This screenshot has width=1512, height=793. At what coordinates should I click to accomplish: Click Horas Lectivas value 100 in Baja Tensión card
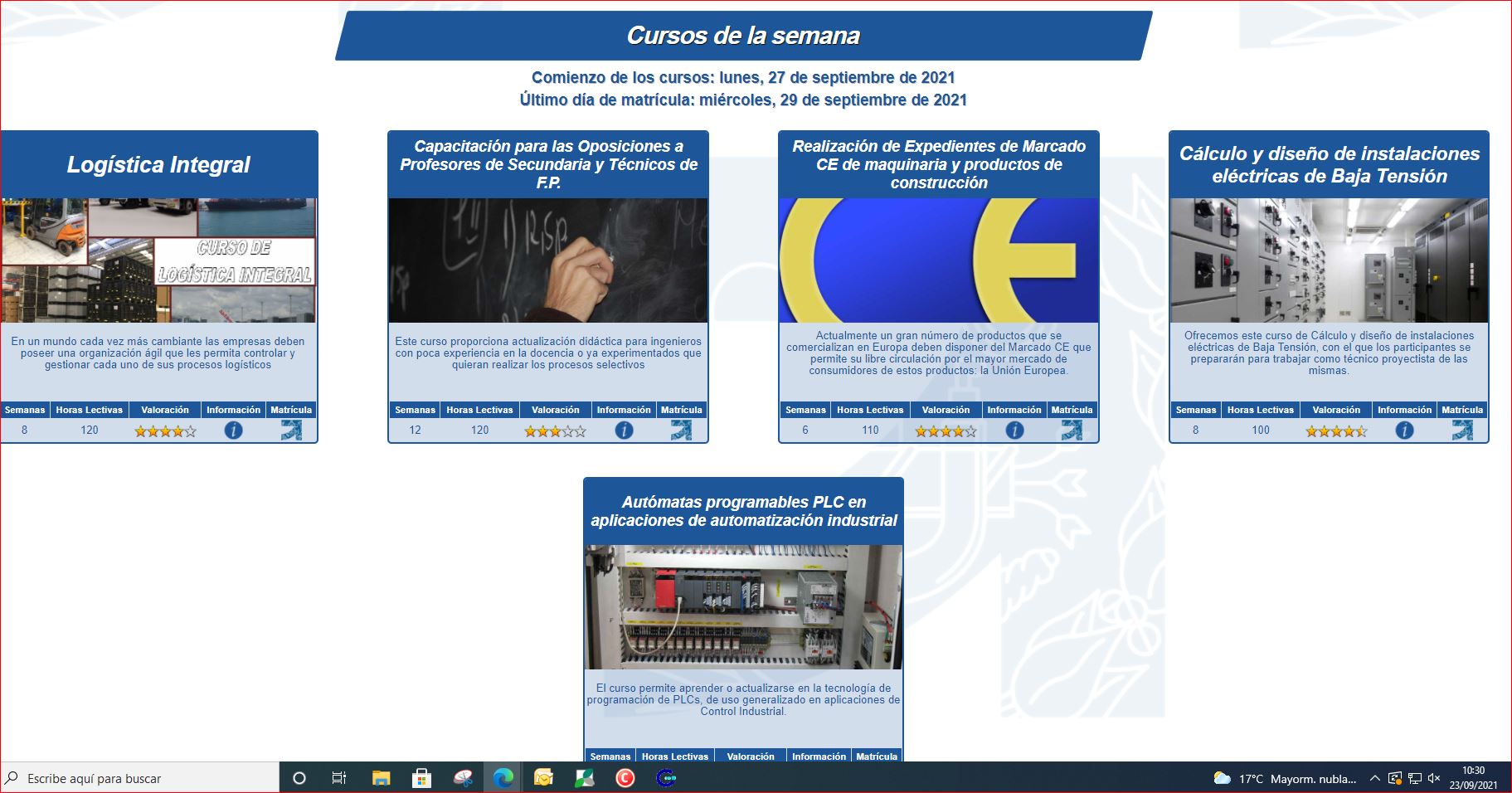(1261, 431)
